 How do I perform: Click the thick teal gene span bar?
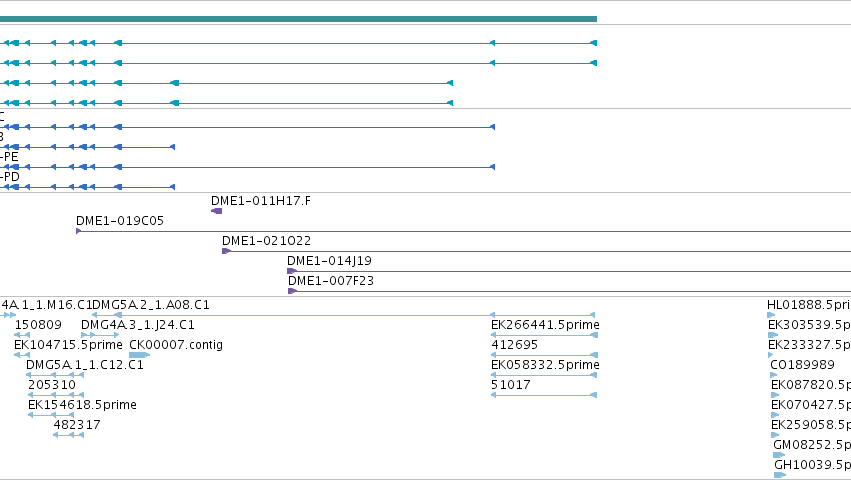(299, 19)
